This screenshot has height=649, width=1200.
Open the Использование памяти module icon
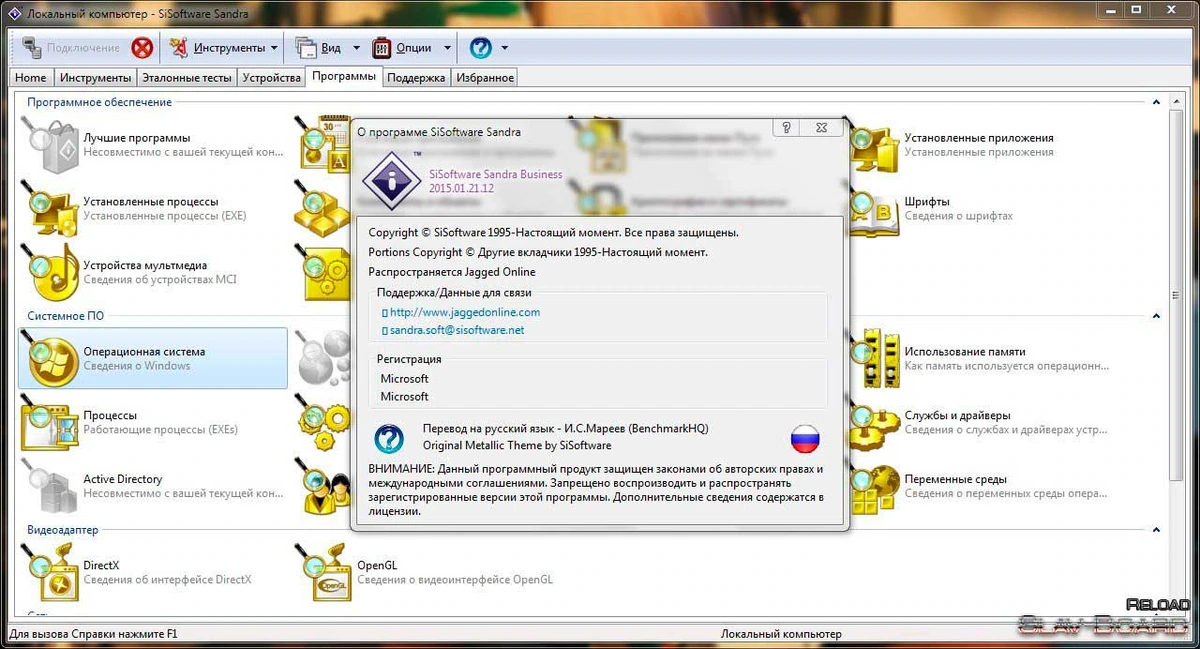pos(871,359)
